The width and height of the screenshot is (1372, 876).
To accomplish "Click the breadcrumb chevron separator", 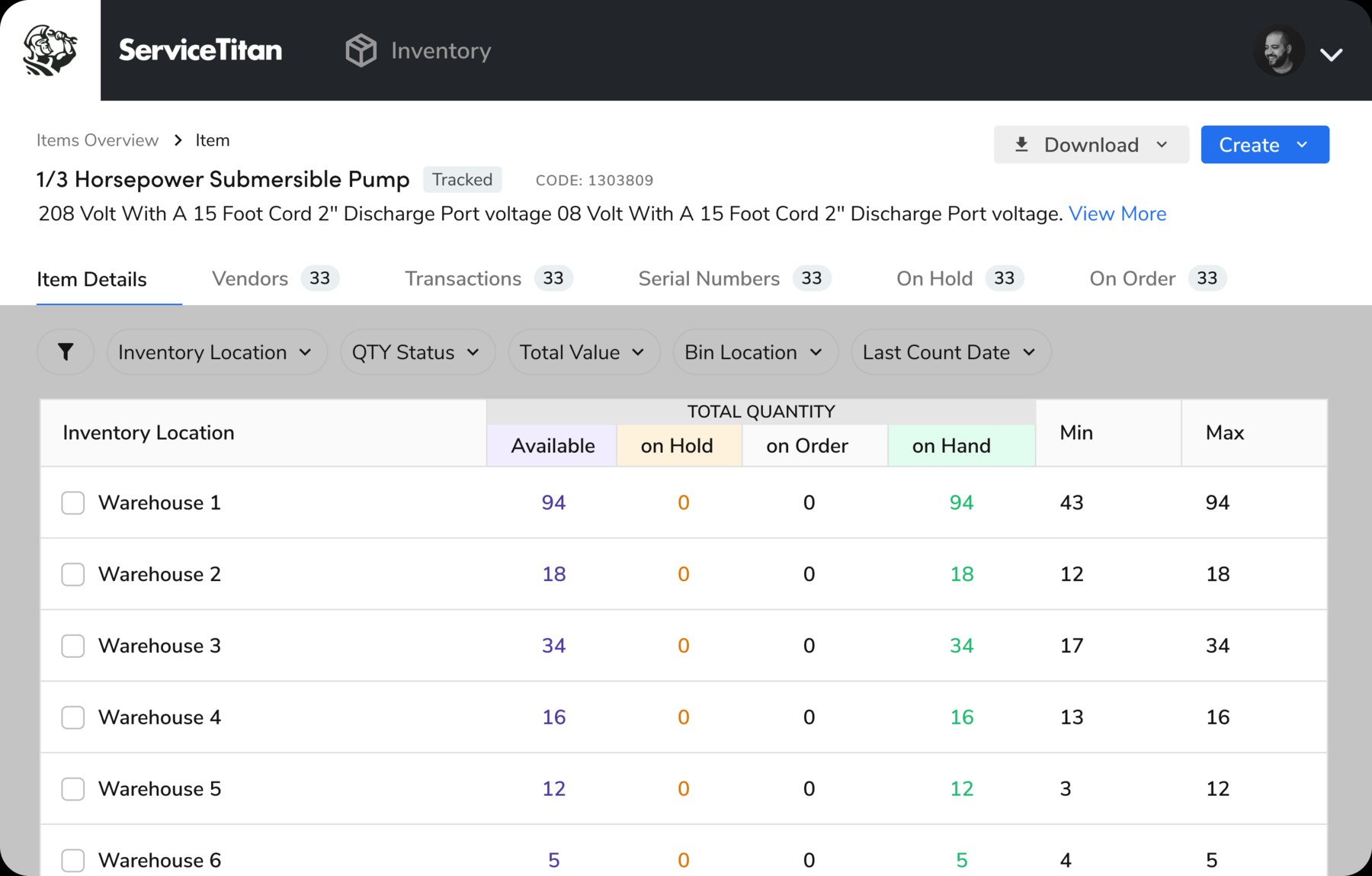I will (178, 140).
